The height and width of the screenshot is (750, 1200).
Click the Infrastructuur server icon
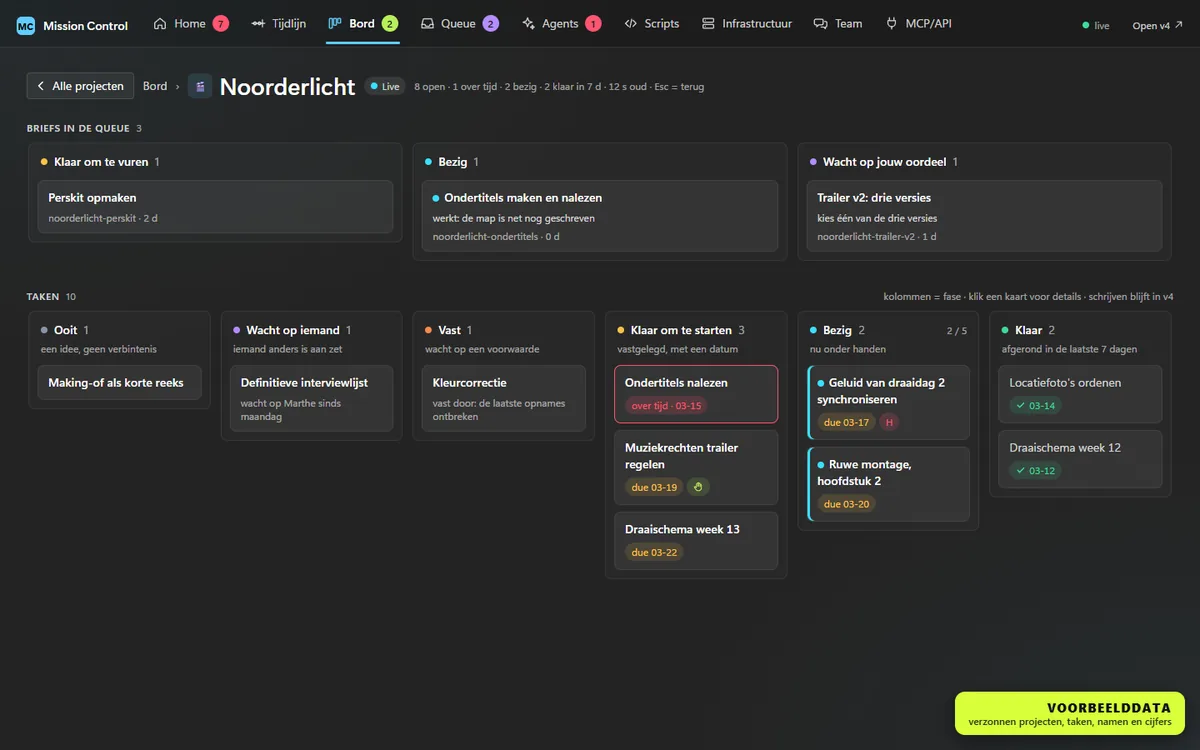(x=708, y=23)
